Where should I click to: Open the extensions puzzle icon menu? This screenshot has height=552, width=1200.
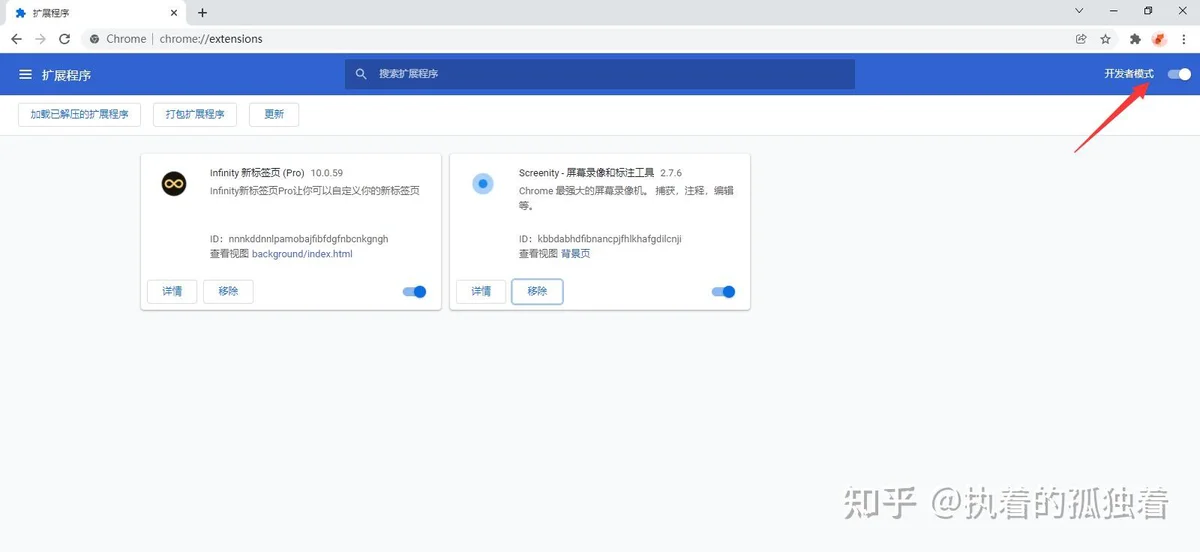pyautogui.click(x=1135, y=39)
